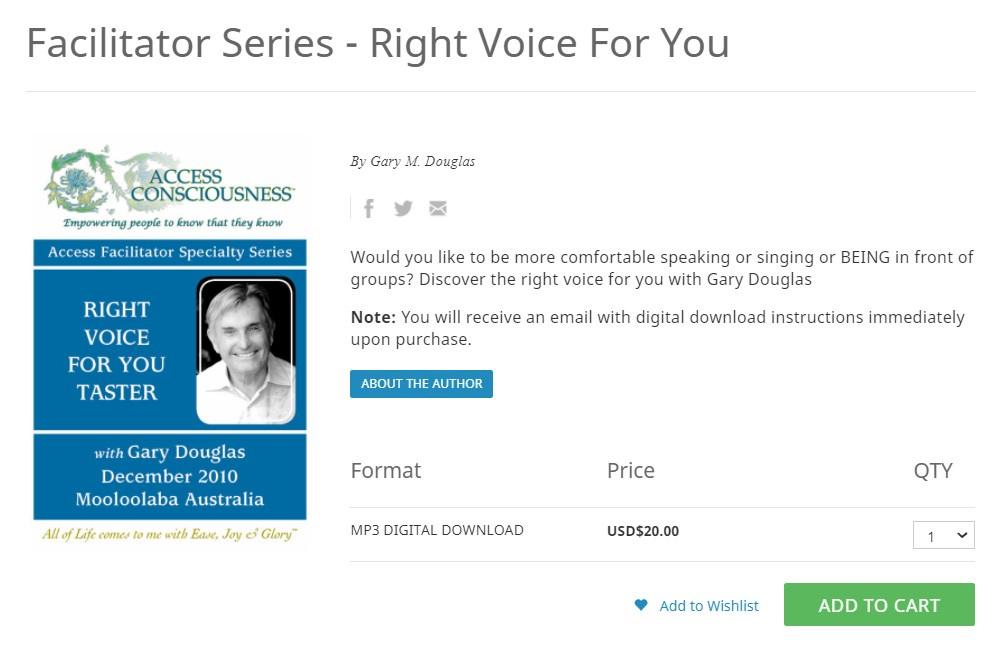
Task: Click the QTY column header
Action: (933, 470)
